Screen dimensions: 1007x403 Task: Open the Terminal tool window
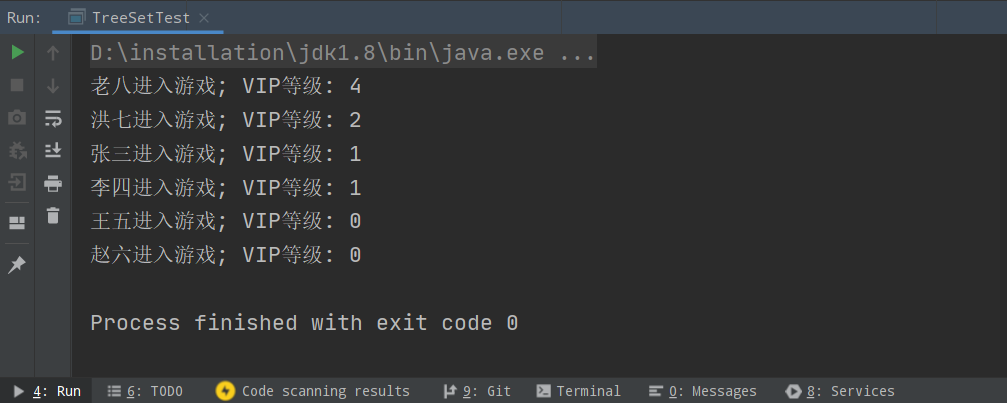[x=578, y=391]
